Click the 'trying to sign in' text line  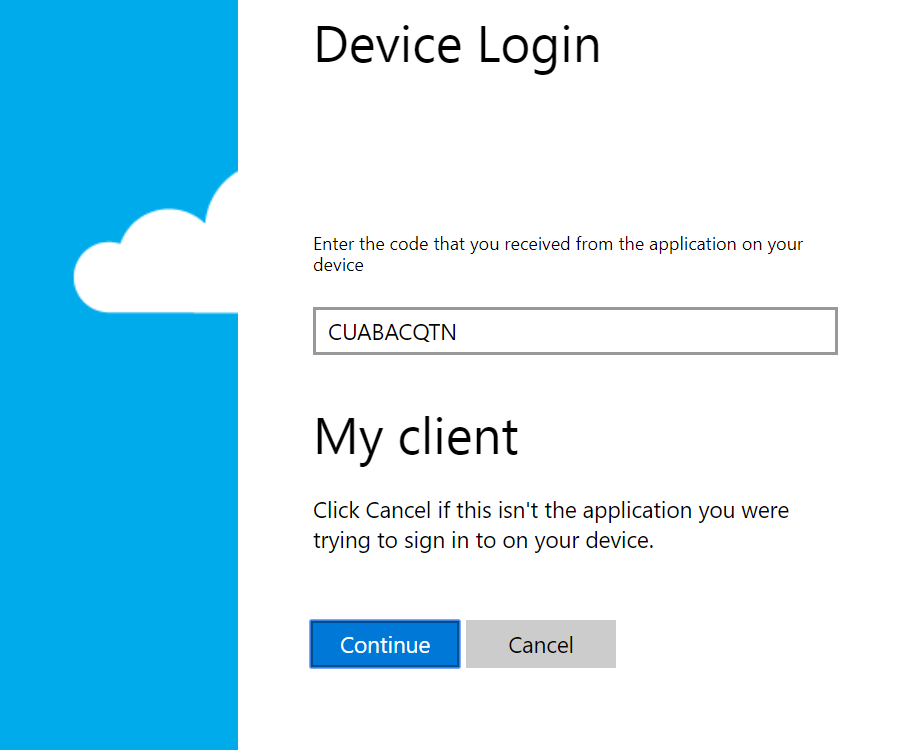tap(483, 540)
